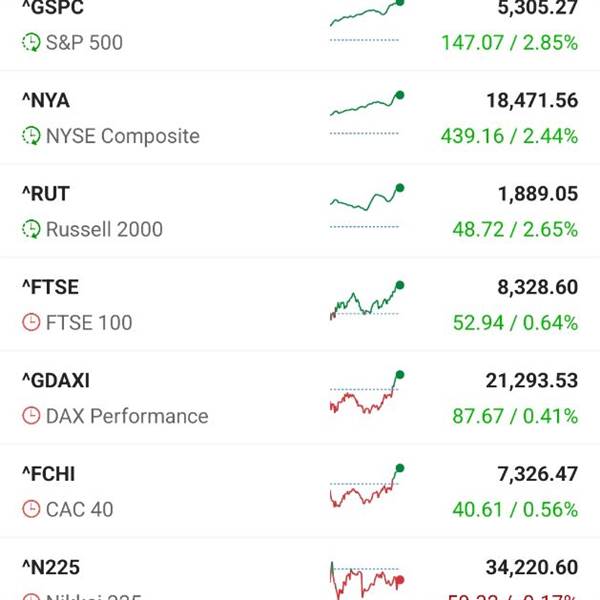Screen dimensions: 600x600
Task: Open the ^RUT sparkline chart
Action: pyautogui.click(x=367, y=207)
